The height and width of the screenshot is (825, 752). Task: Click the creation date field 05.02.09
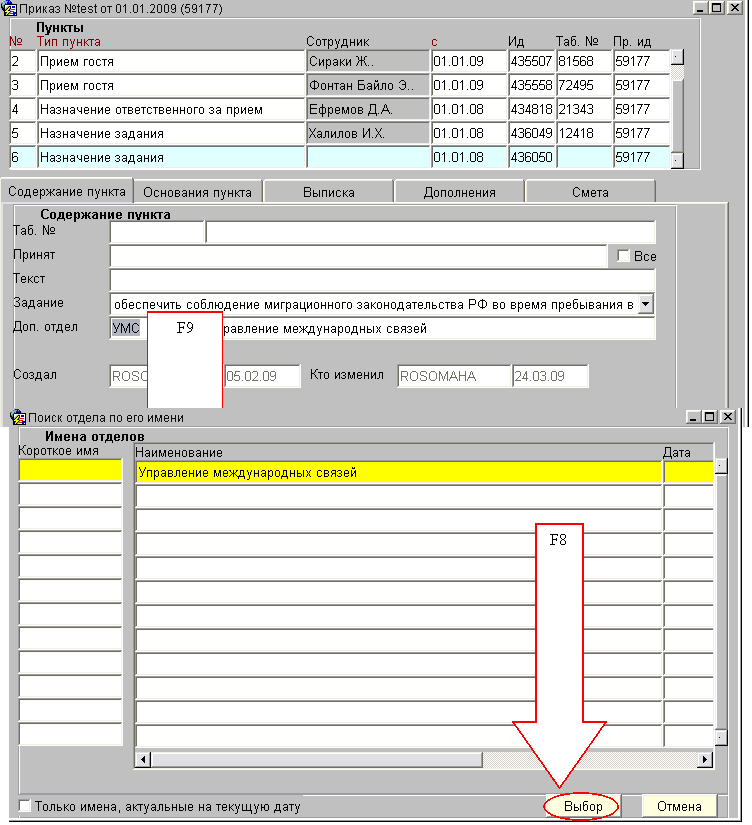coord(262,376)
